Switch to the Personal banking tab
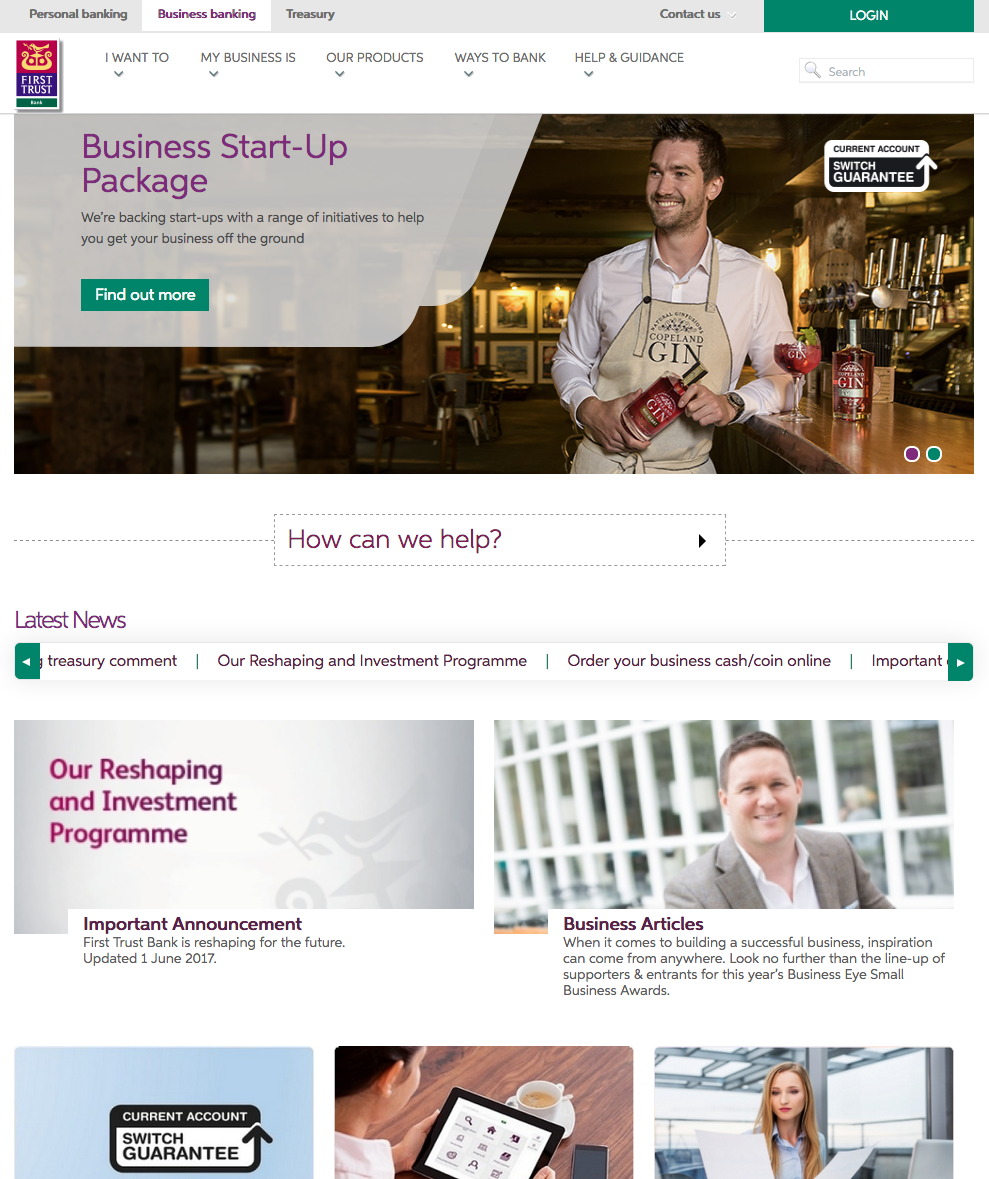Screen dimensions: 989x1179 78,14
